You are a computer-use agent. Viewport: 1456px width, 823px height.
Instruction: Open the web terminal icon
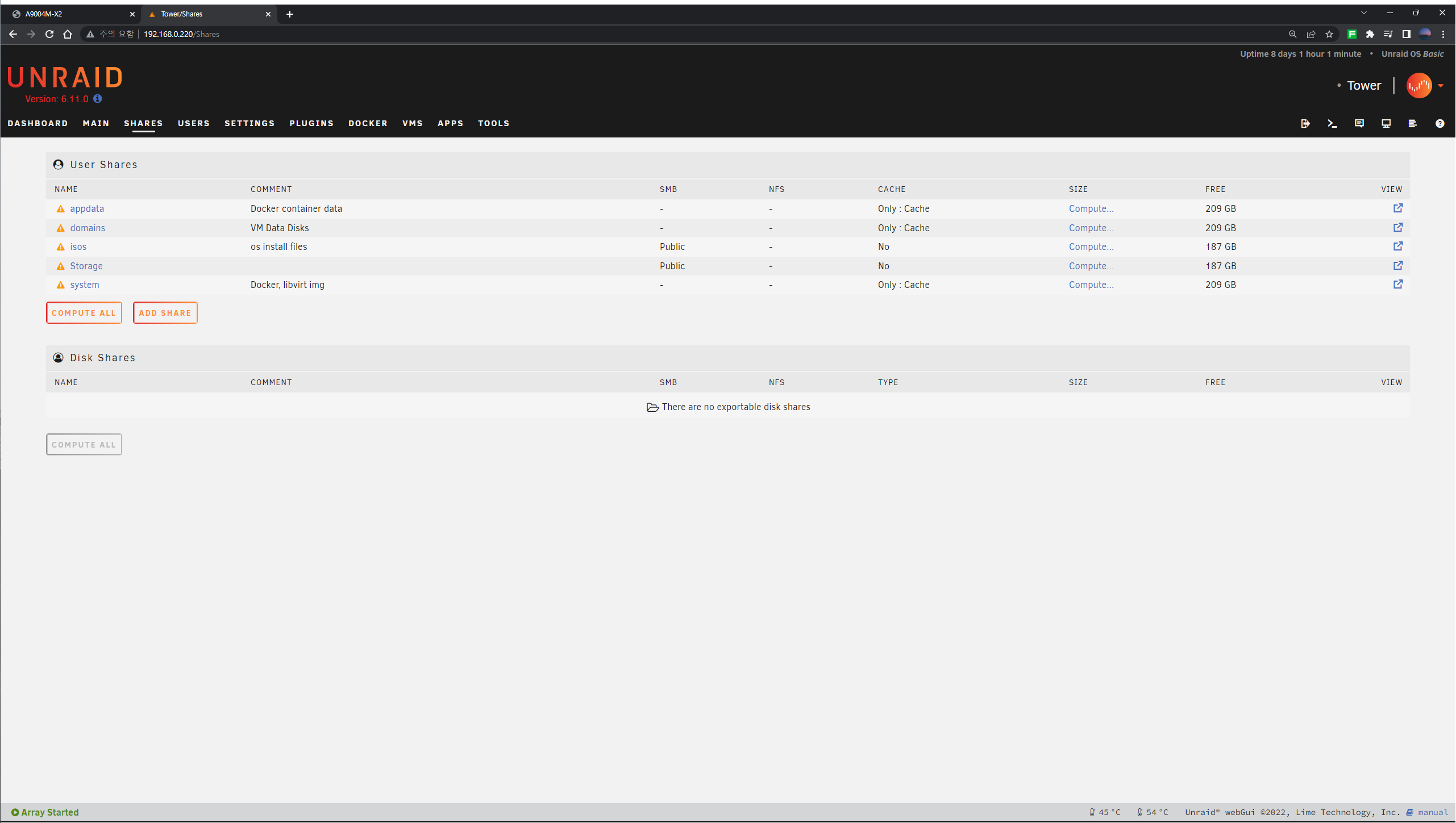pos(1332,123)
